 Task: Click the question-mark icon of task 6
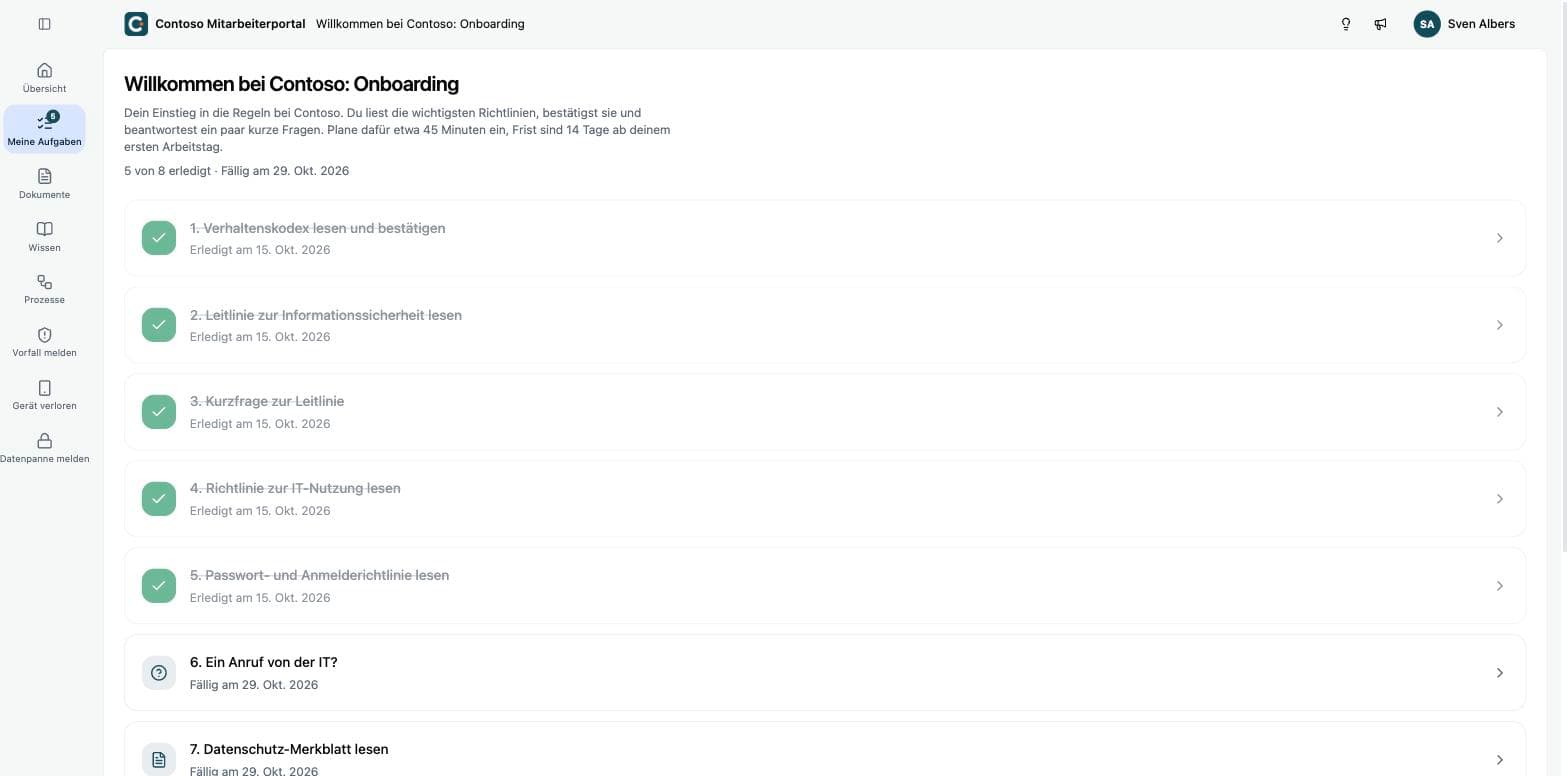(158, 673)
